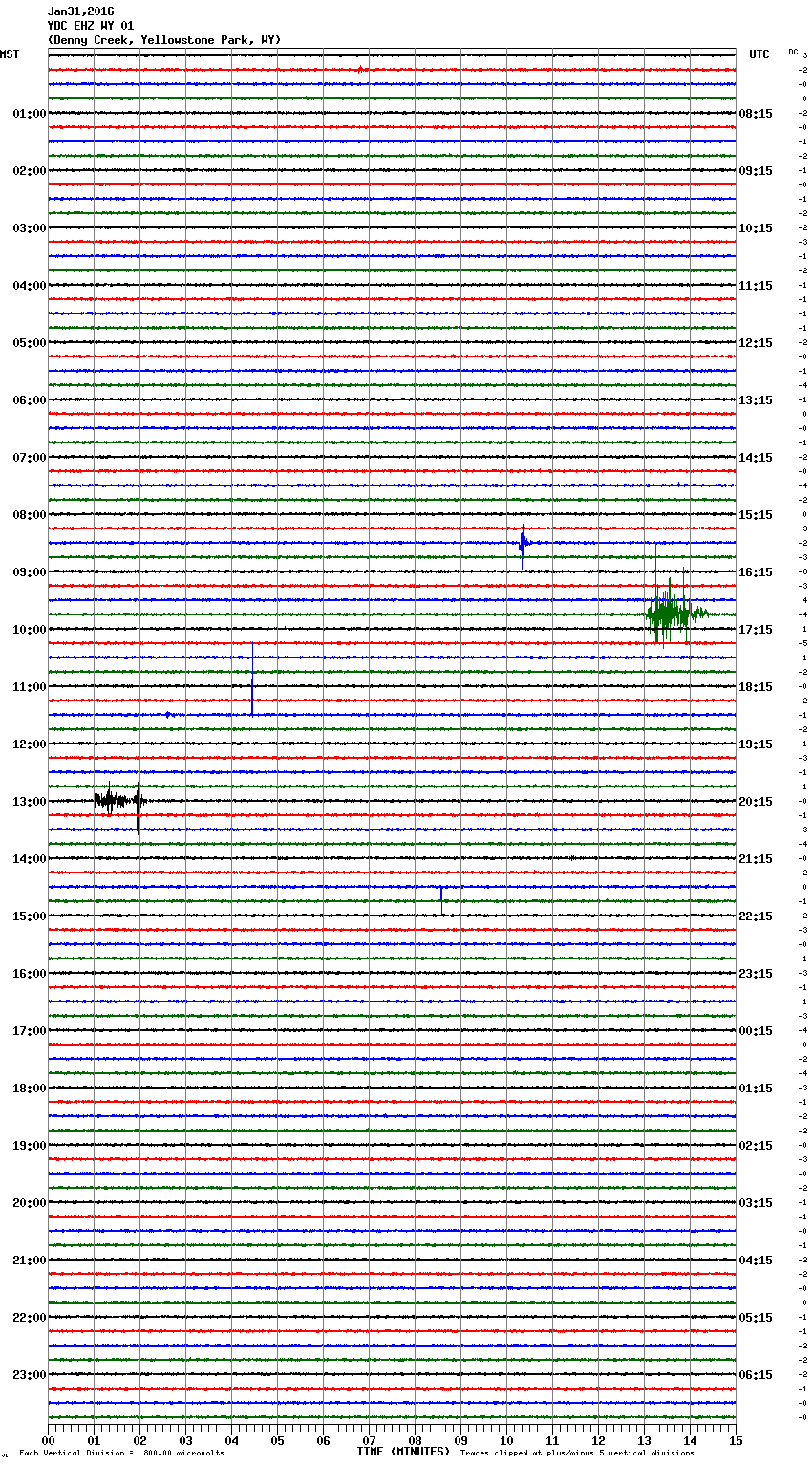The height and width of the screenshot is (1466, 812).
Task: Click the small spike between 14:00 and 15:00 MST
Action: pos(441,900)
